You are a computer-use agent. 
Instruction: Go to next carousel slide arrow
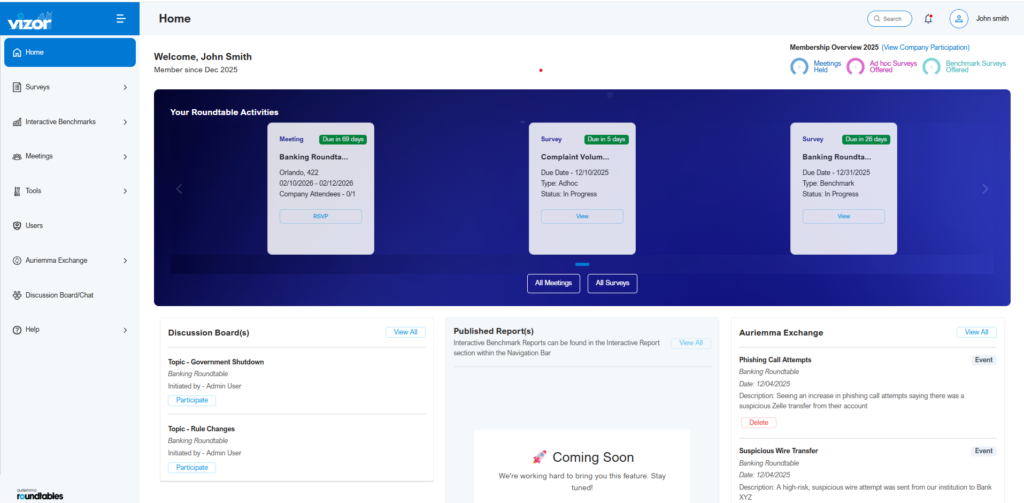tap(984, 189)
